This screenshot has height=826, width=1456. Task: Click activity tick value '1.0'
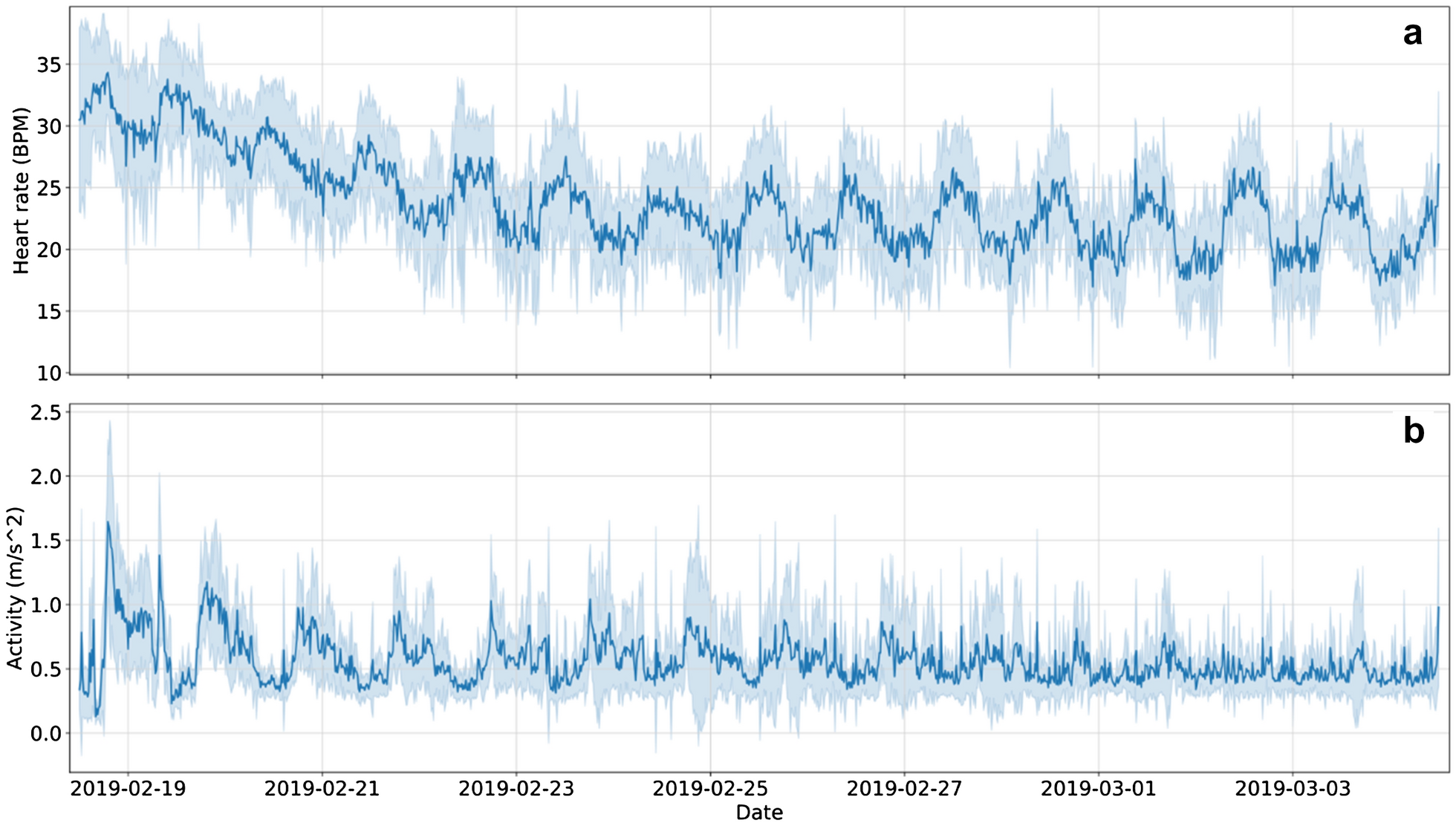click(x=46, y=605)
